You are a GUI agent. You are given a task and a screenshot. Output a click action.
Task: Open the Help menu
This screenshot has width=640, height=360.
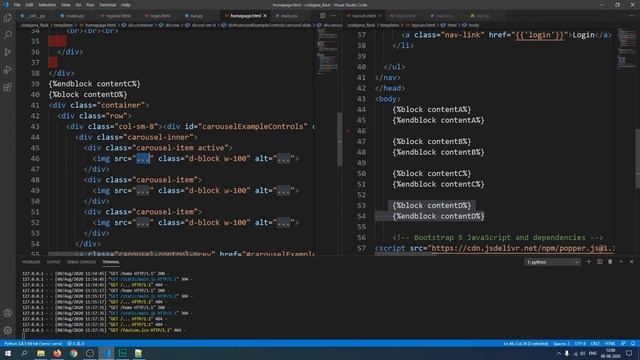point(125,5)
